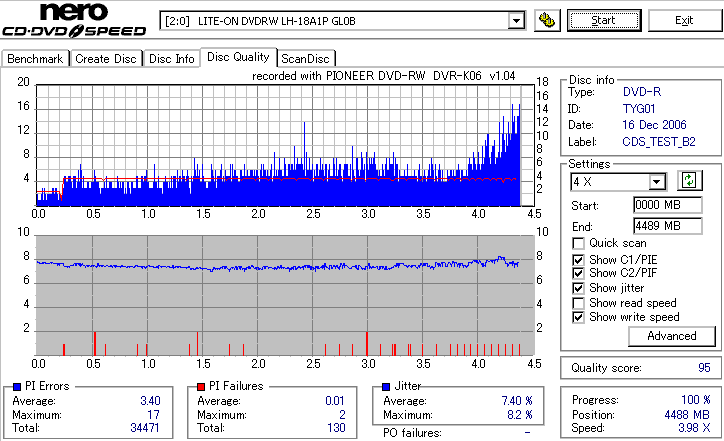
Task: Click Jitter maximum 8.2 %
Action: point(520,415)
